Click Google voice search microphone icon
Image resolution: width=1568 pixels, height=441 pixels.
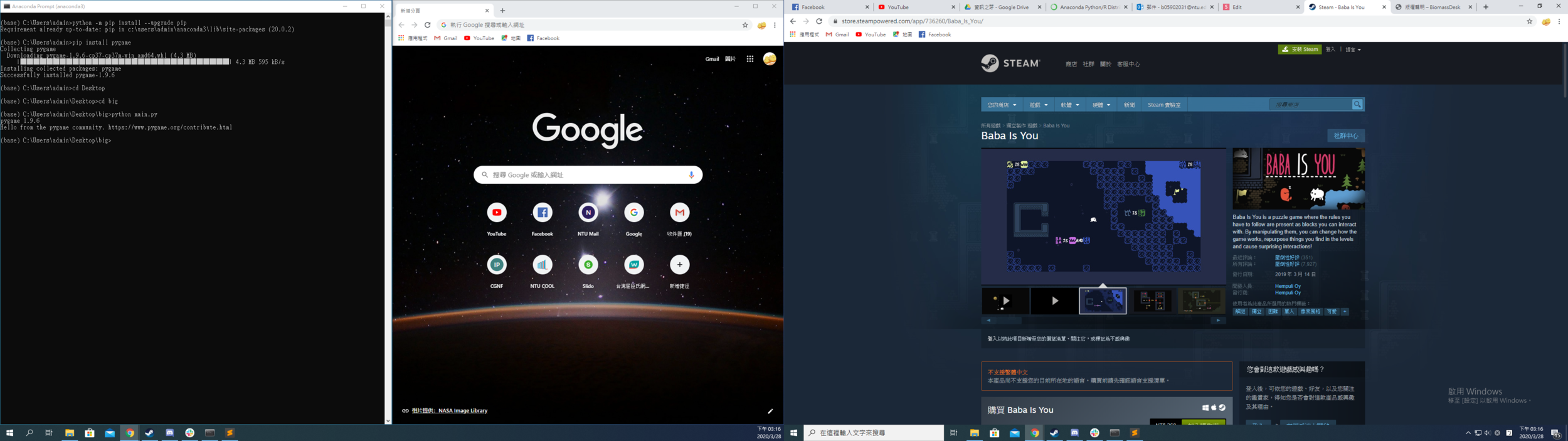(691, 175)
